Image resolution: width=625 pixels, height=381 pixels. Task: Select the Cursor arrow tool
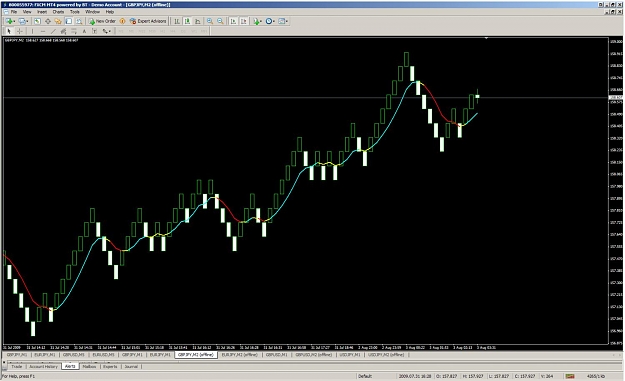[9, 31]
